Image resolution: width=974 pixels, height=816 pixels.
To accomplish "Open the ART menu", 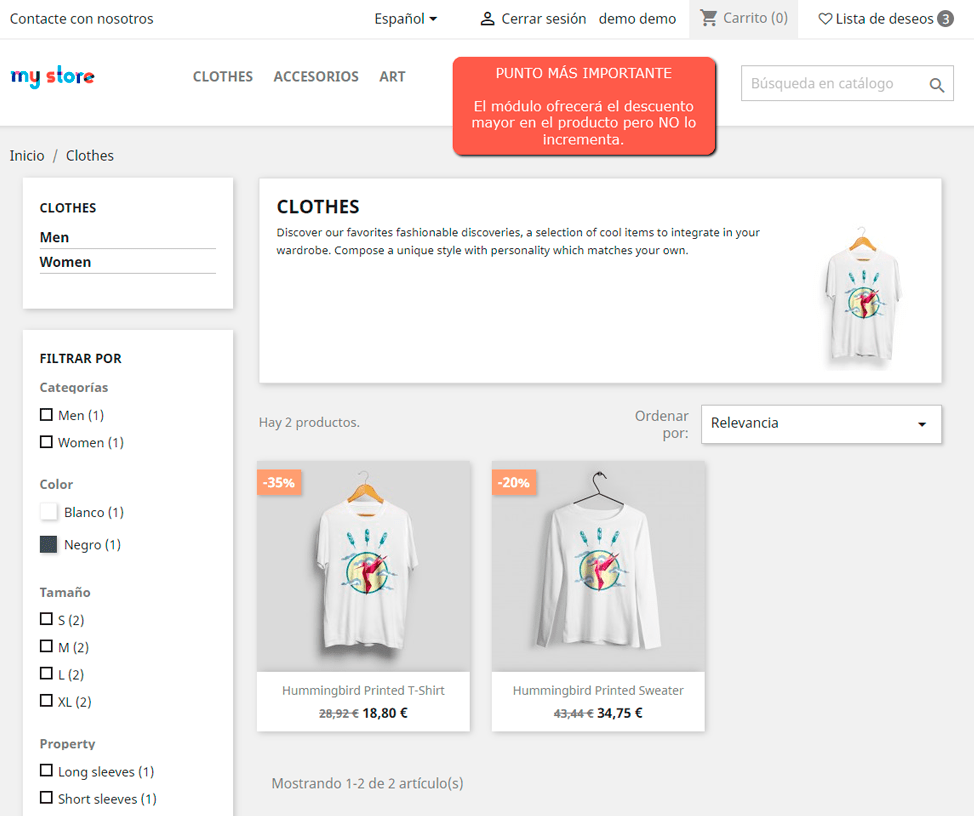I will point(392,77).
